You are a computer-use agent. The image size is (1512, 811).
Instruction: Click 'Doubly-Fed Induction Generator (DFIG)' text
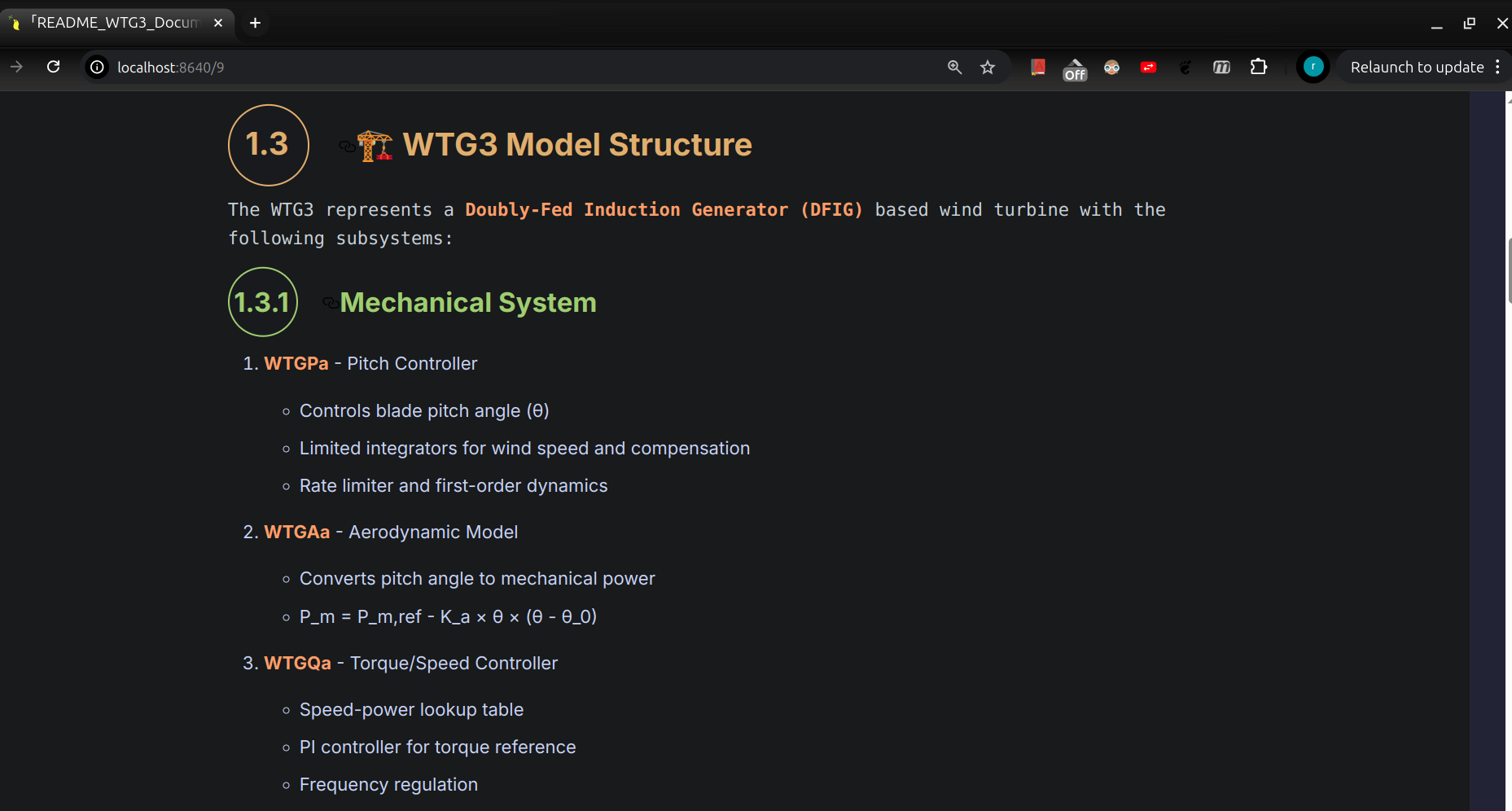coord(664,209)
